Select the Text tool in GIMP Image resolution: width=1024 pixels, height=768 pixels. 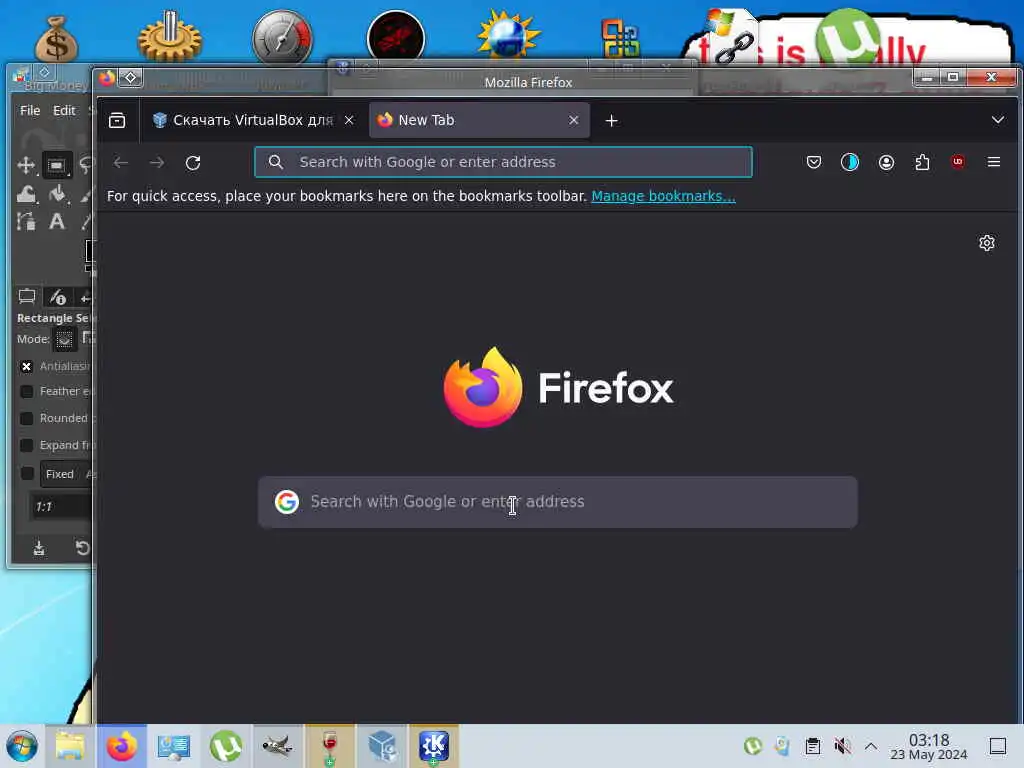57,222
